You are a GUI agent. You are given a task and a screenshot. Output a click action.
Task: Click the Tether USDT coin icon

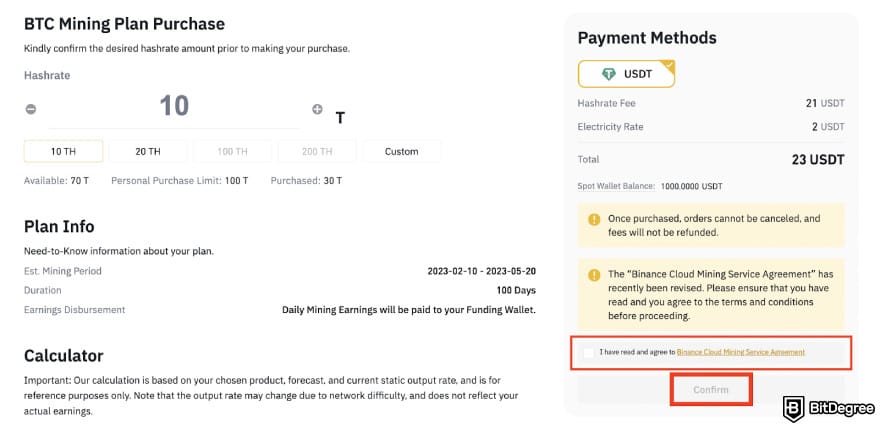(609, 74)
